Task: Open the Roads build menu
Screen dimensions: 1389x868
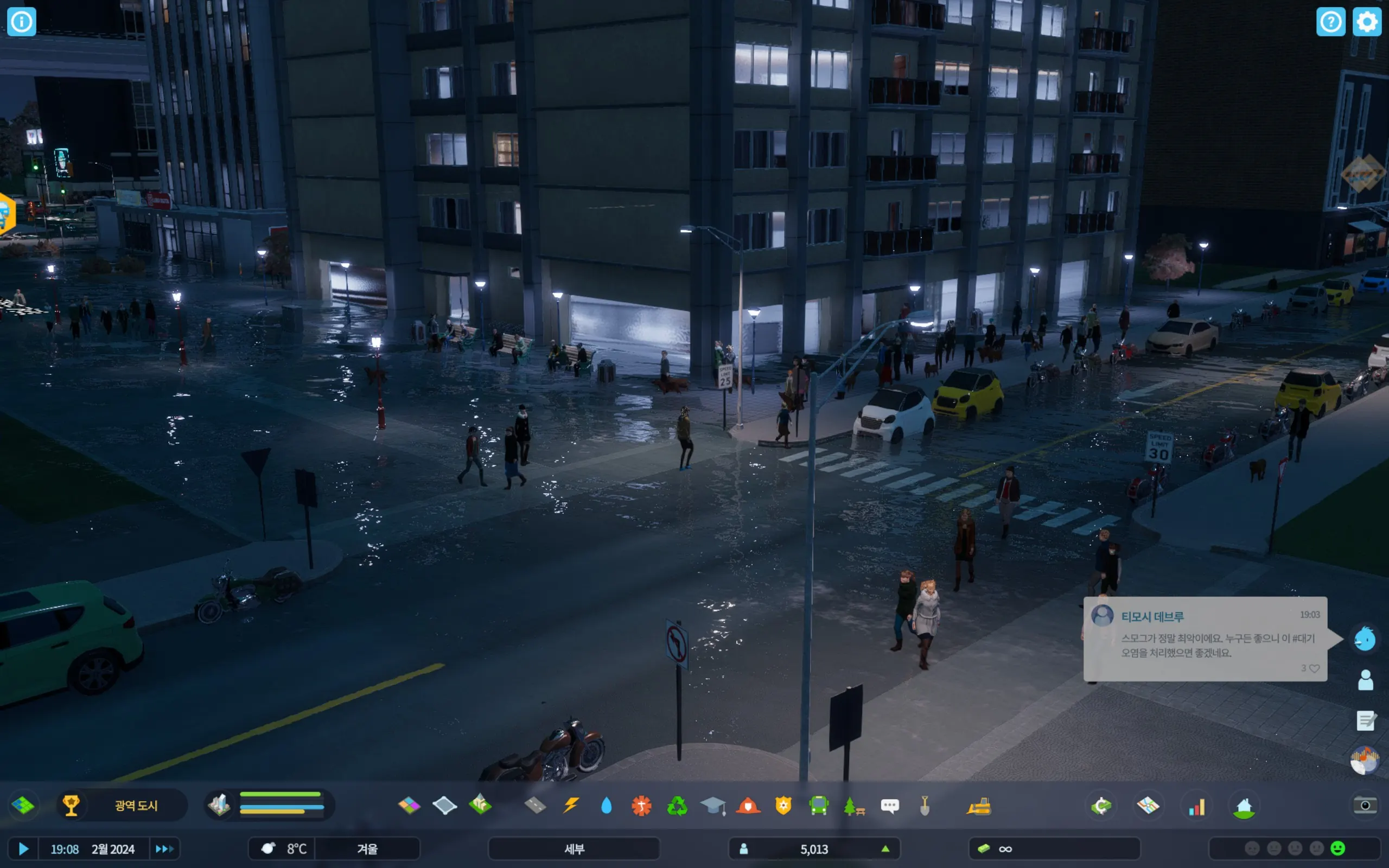Action: click(535, 806)
